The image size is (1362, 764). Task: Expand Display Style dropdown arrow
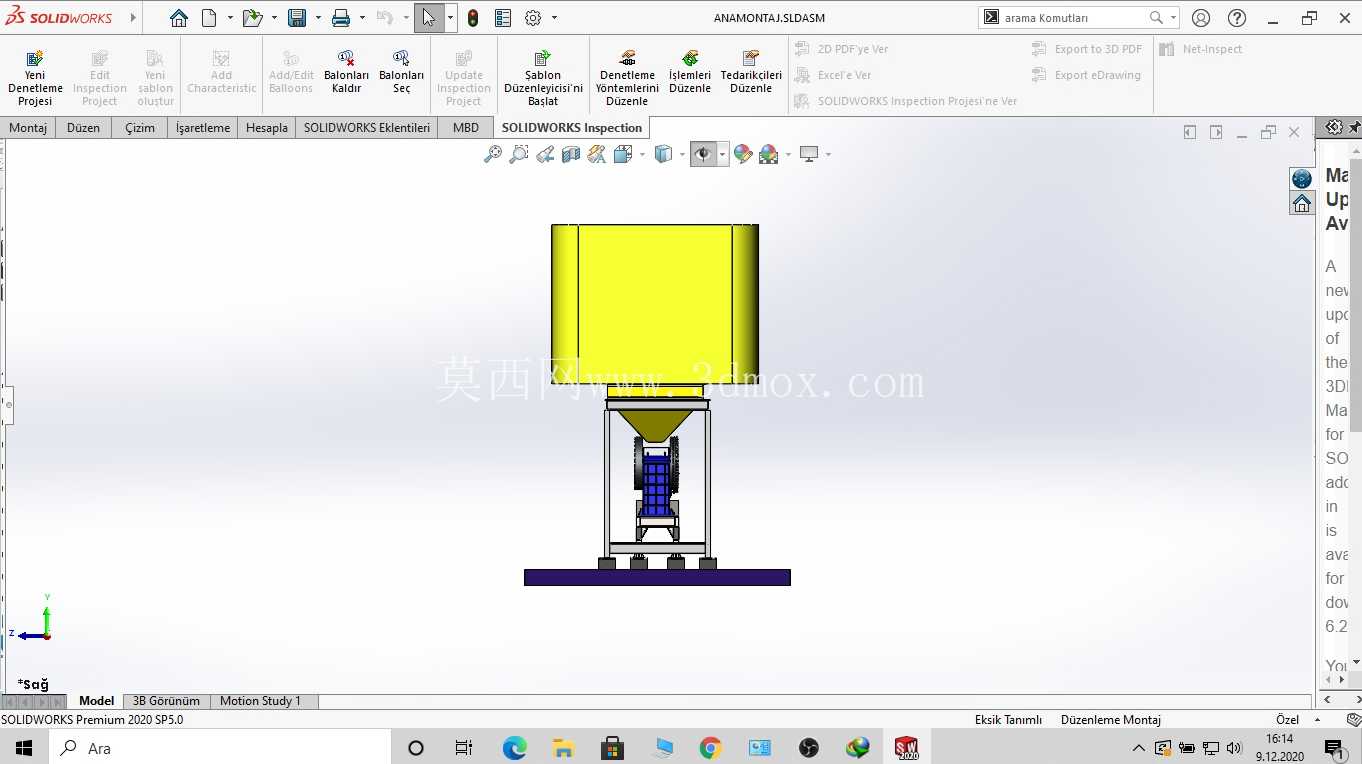point(682,154)
